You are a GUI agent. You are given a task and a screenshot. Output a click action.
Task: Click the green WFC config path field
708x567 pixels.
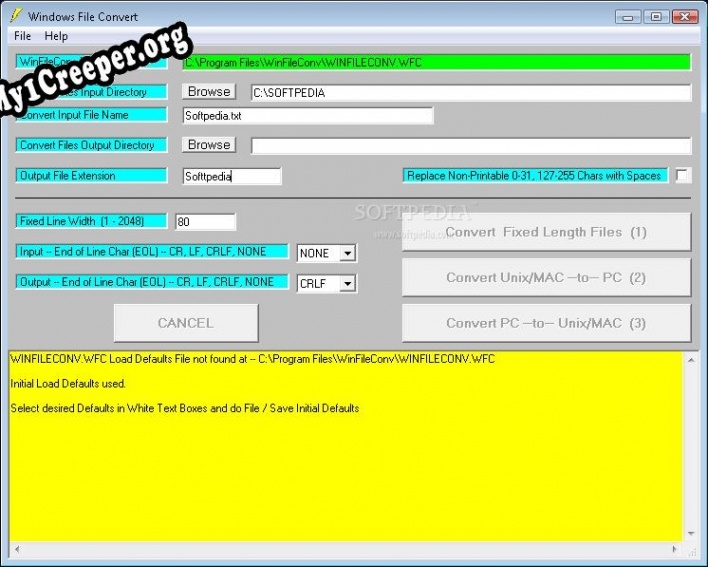[436, 62]
